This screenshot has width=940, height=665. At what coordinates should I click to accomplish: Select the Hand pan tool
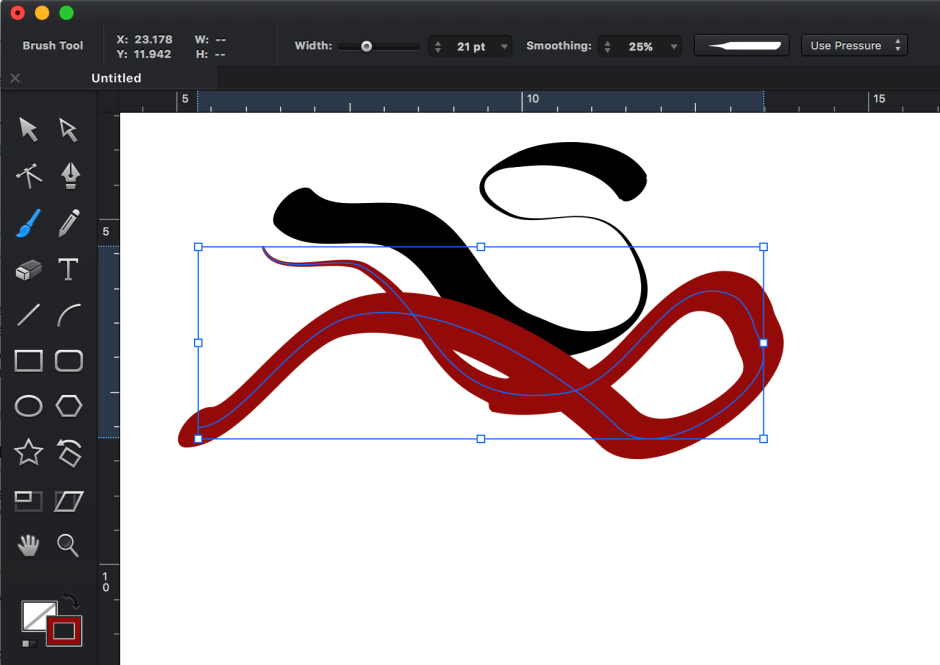pyautogui.click(x=28, y=545)
